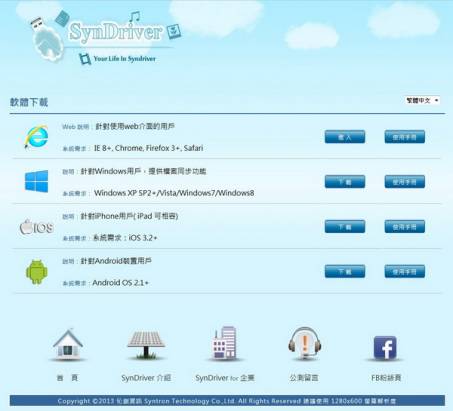Open the Facebook fan page icon
Screen dimensions: 453x411
(385, 348)
